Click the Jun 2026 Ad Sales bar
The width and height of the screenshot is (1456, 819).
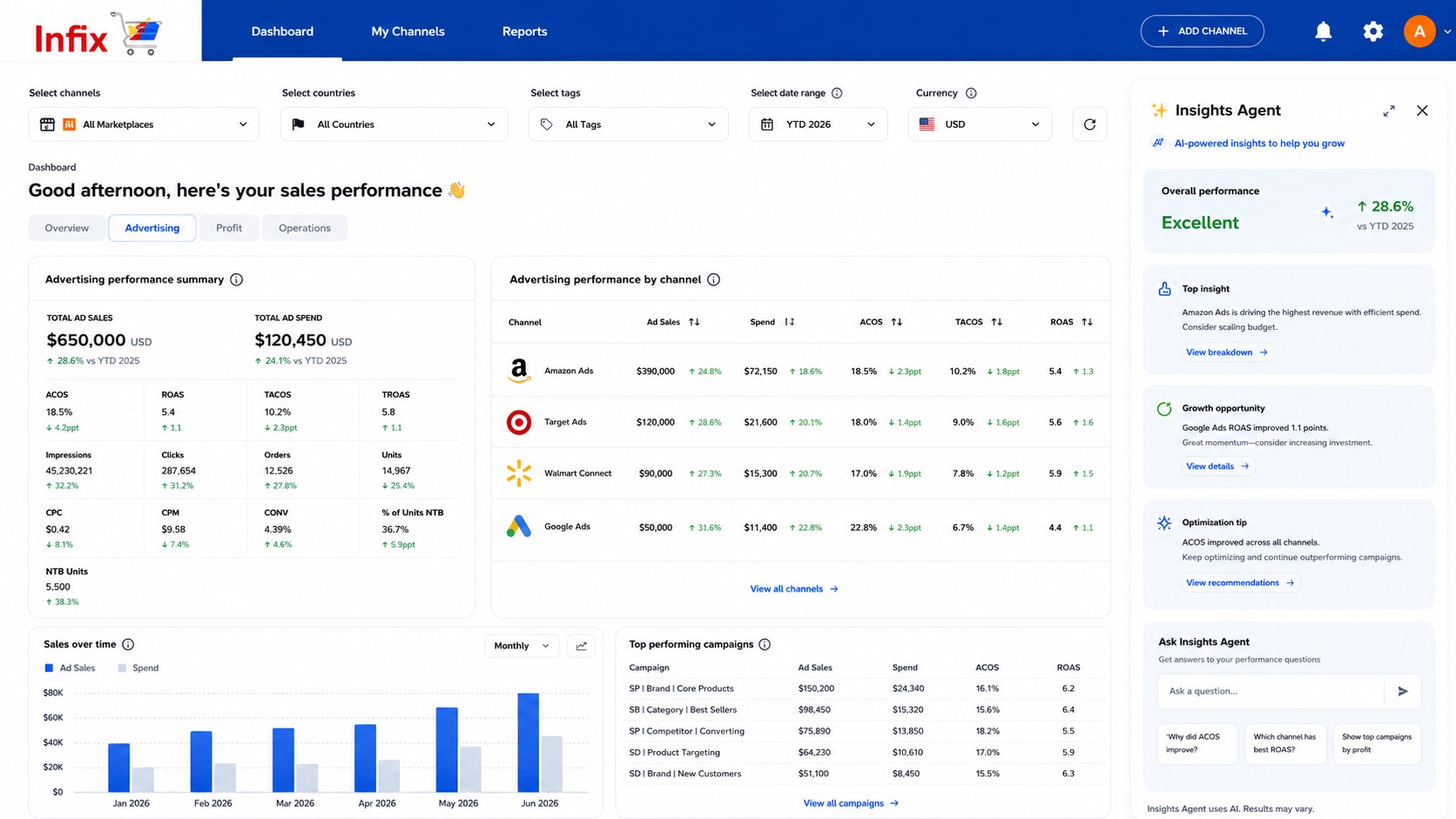529,742
